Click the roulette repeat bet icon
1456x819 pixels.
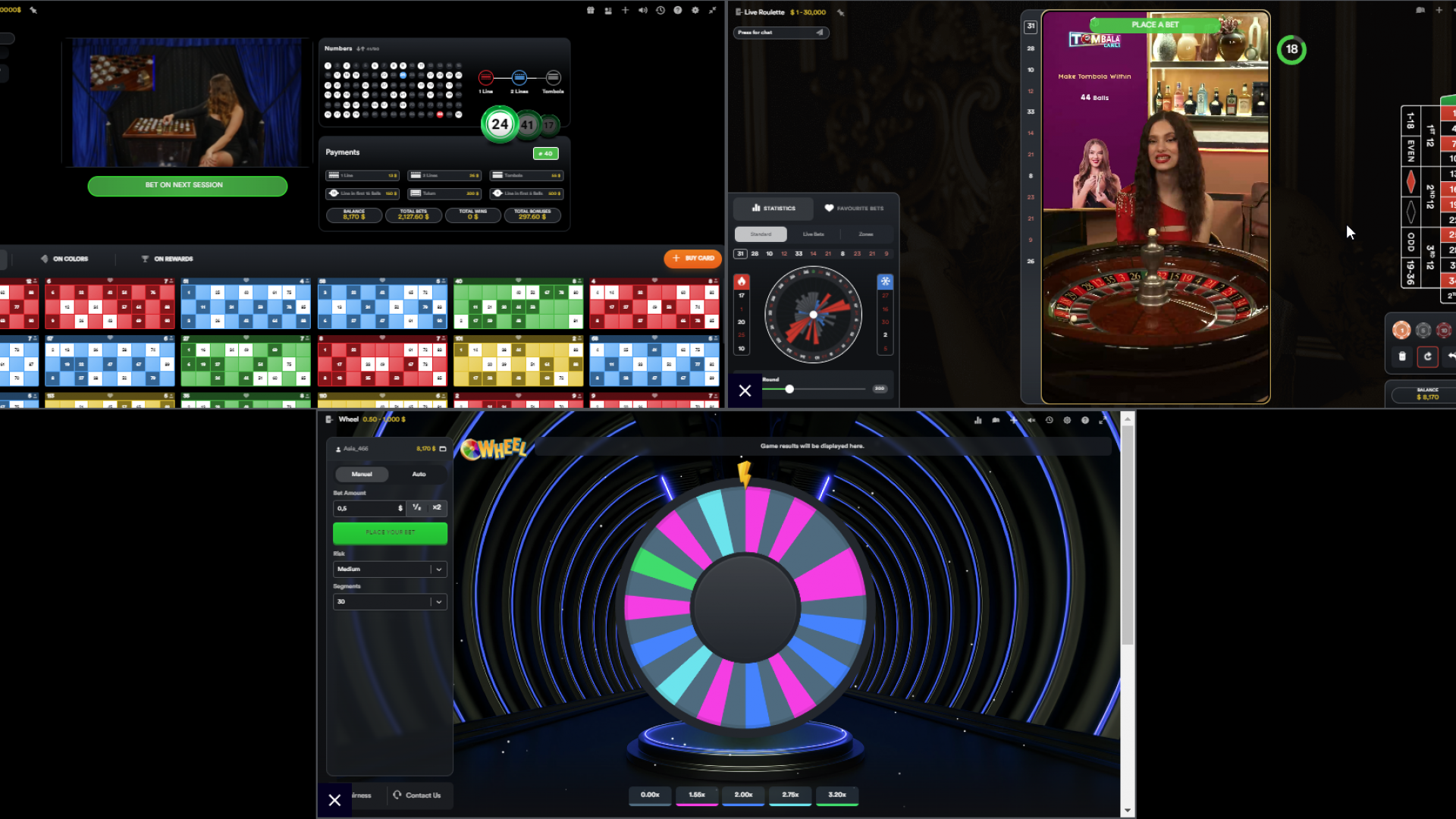1428,356
